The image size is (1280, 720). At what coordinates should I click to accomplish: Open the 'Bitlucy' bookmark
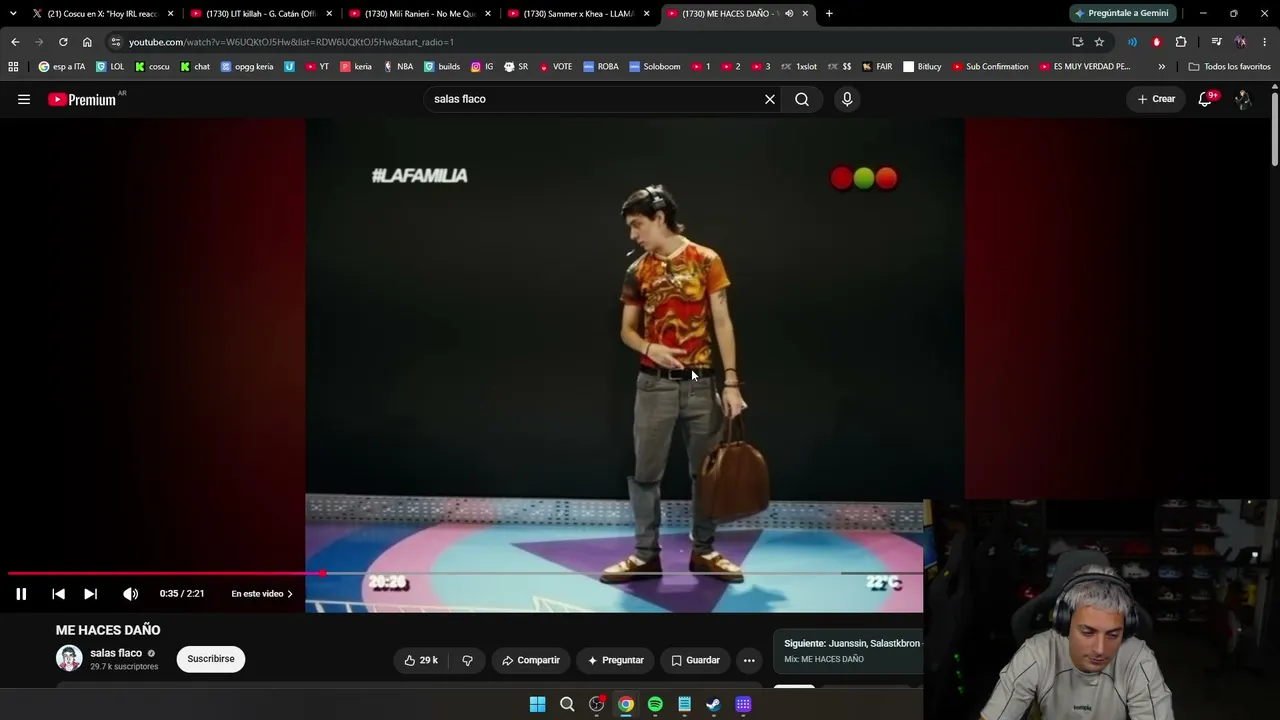(x=922, y=67)
